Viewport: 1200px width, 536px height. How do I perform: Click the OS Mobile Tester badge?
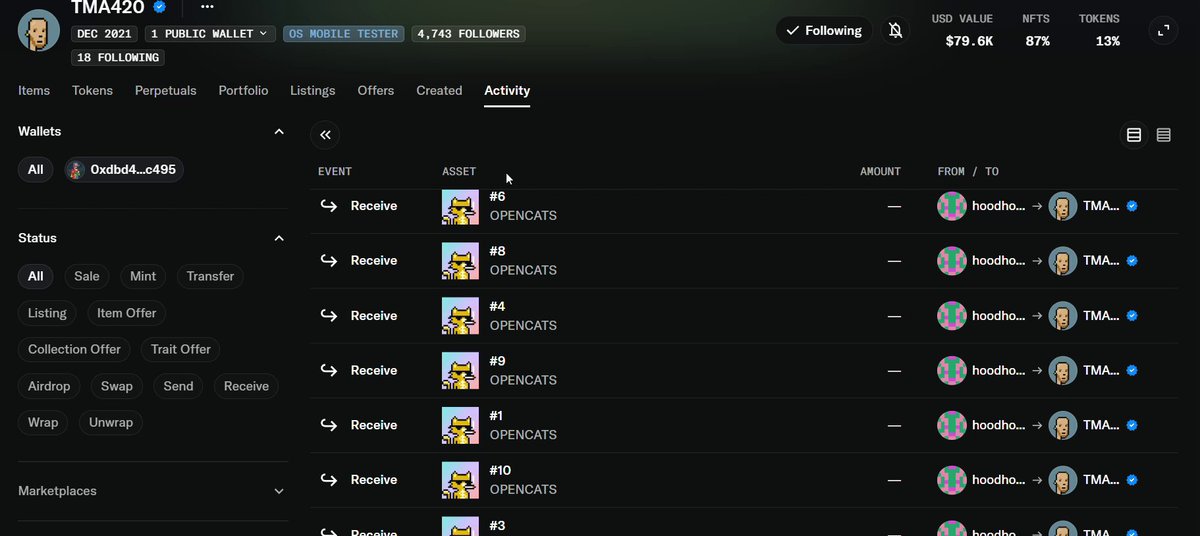pyautogui.click(x=344, y=33)
